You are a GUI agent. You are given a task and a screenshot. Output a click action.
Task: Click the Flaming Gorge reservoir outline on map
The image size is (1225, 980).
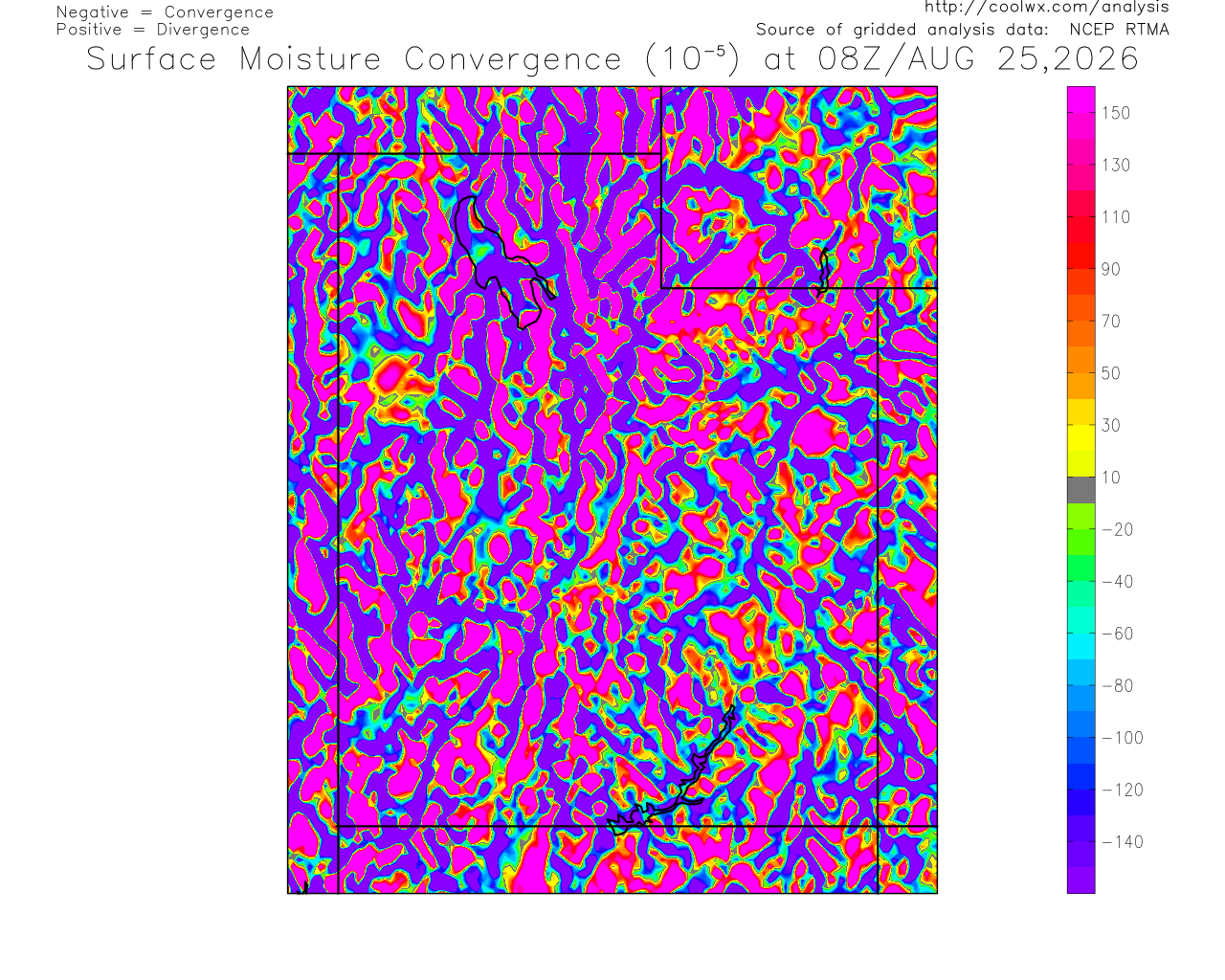click(823, 271)
